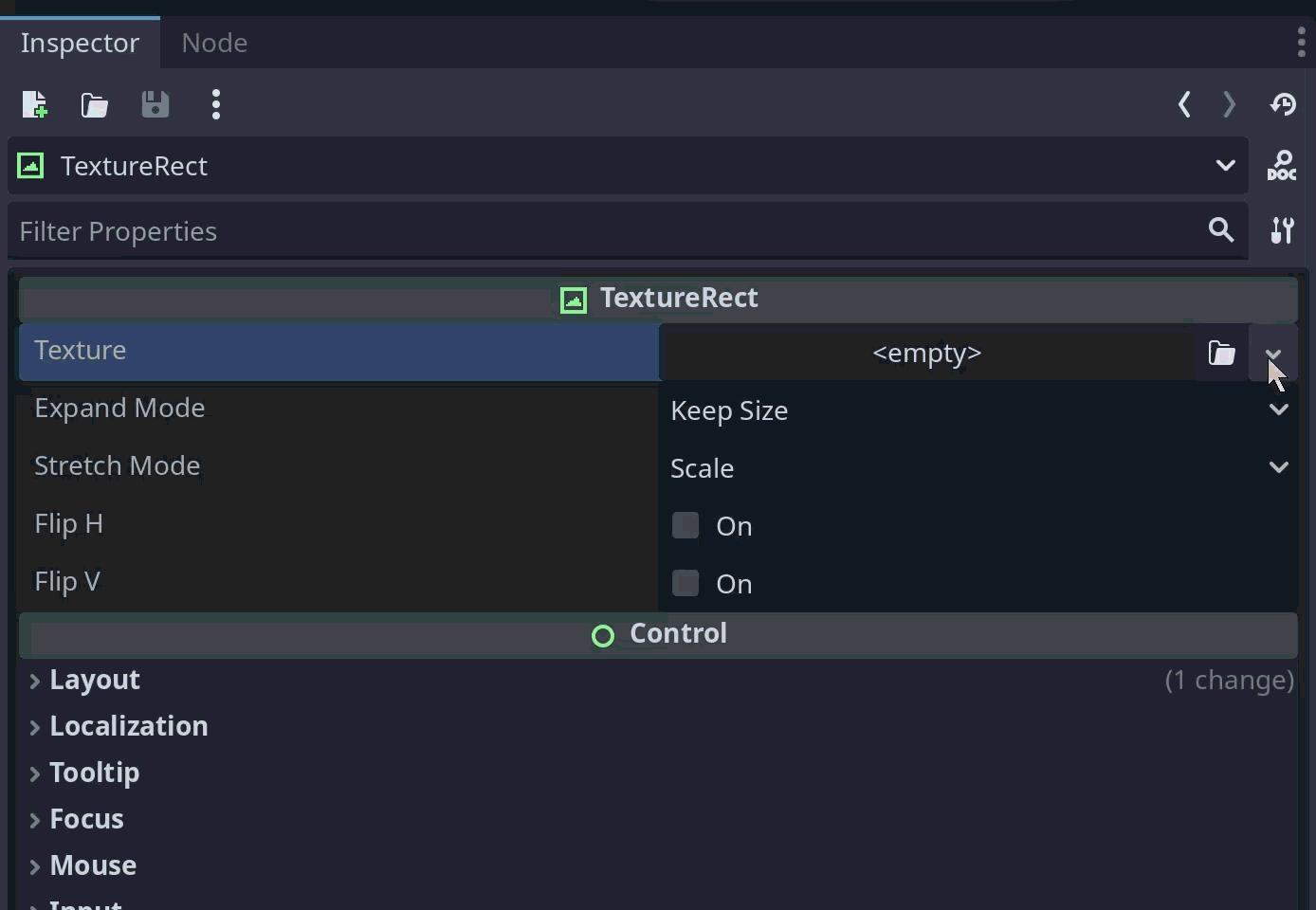
Task: Enable the Flip H checkbox
Action: [x=685, y=525]
